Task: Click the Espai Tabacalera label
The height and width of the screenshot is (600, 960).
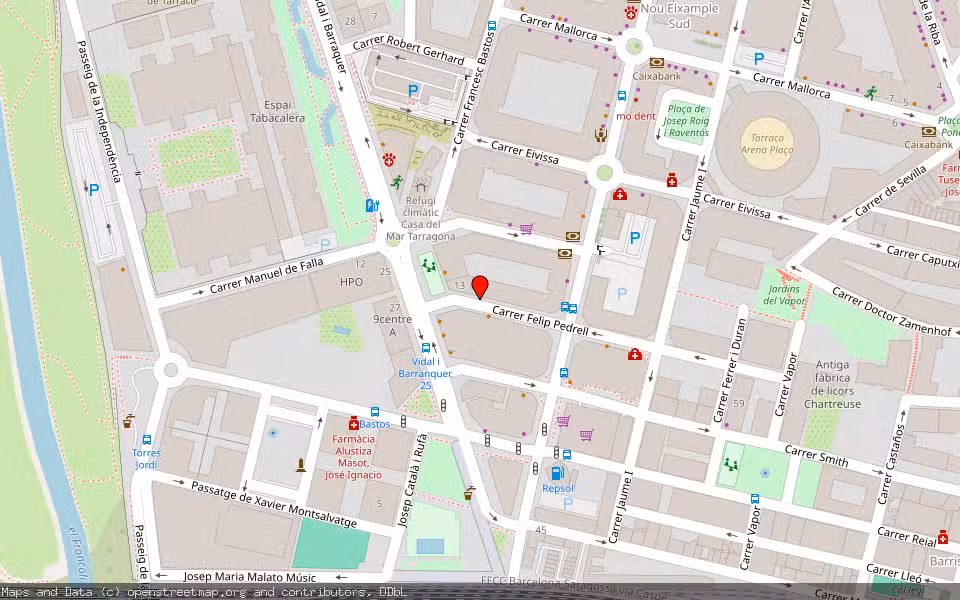Action: (277, 111)
